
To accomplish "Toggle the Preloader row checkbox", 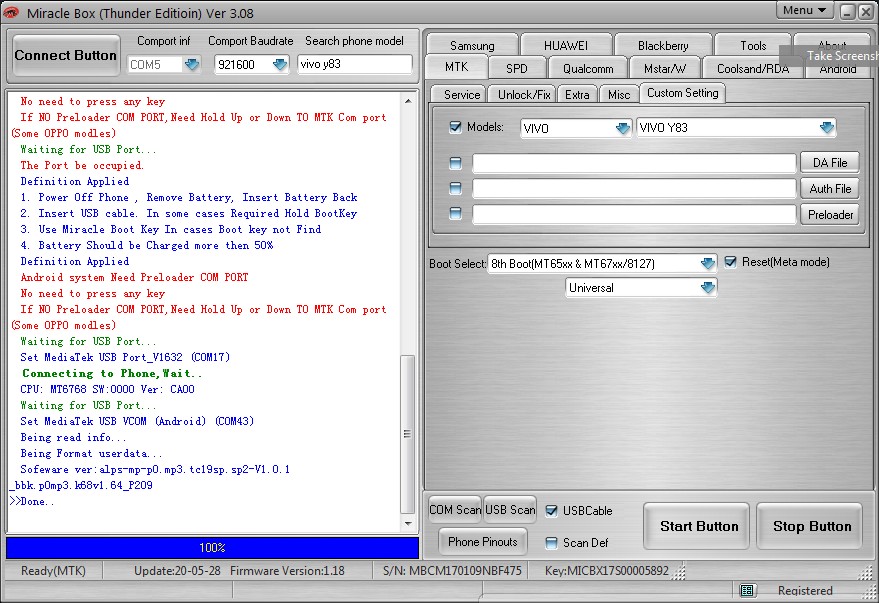I will [x=455, y=214].
